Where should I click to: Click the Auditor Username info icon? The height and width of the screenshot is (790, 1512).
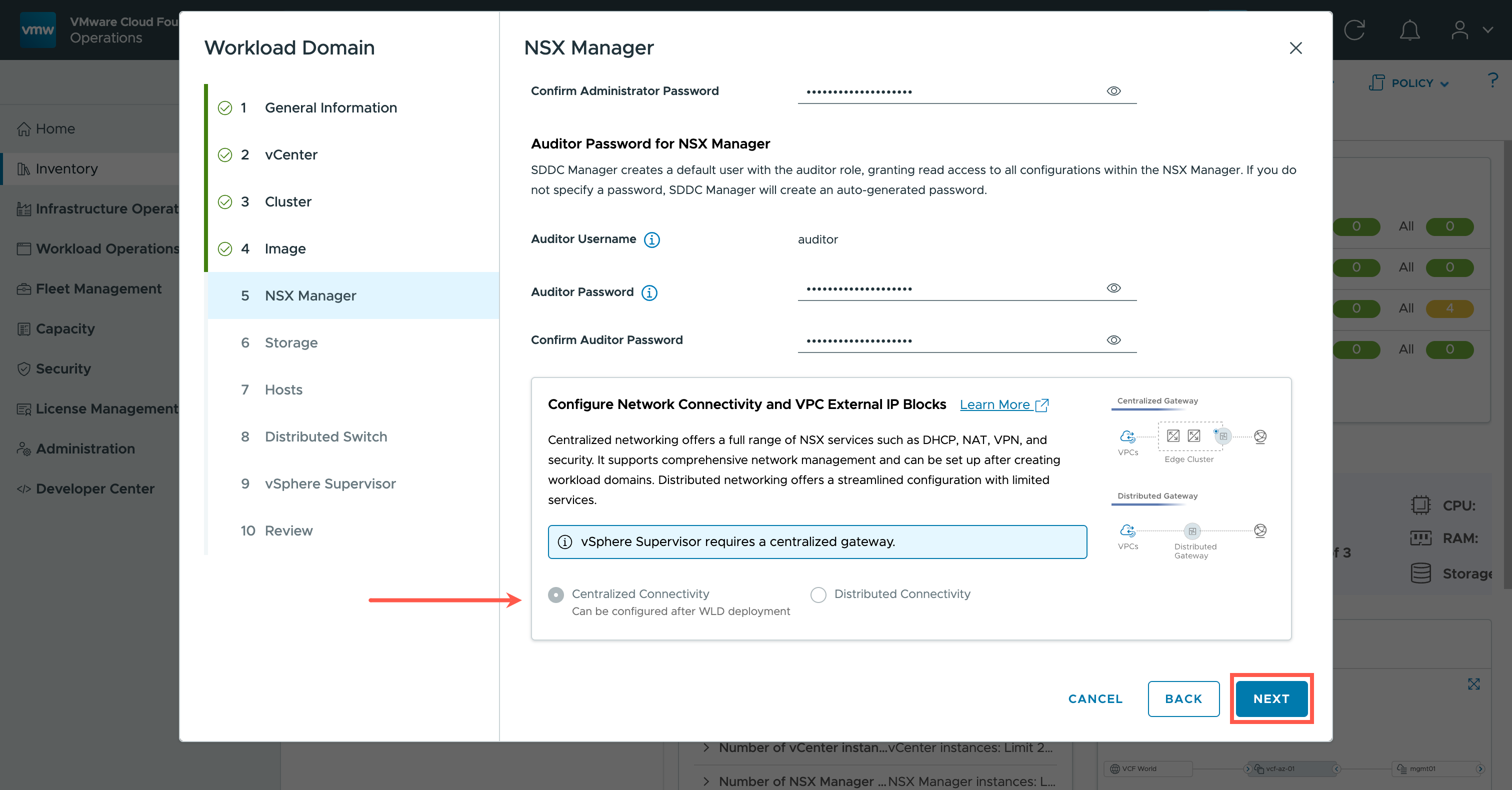[x=651, y=239]
